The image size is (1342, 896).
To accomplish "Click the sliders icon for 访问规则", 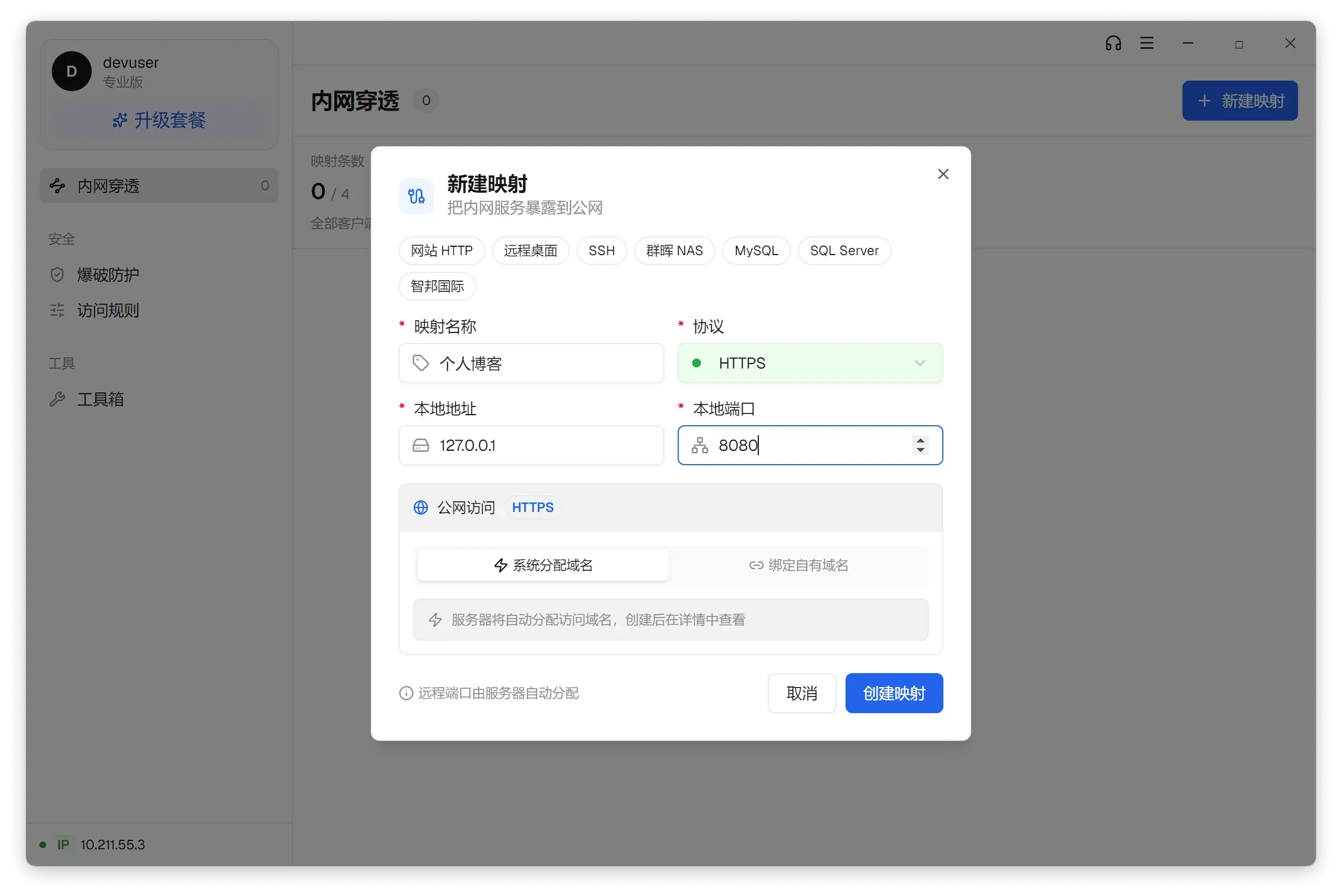I will tap(57, 310).
